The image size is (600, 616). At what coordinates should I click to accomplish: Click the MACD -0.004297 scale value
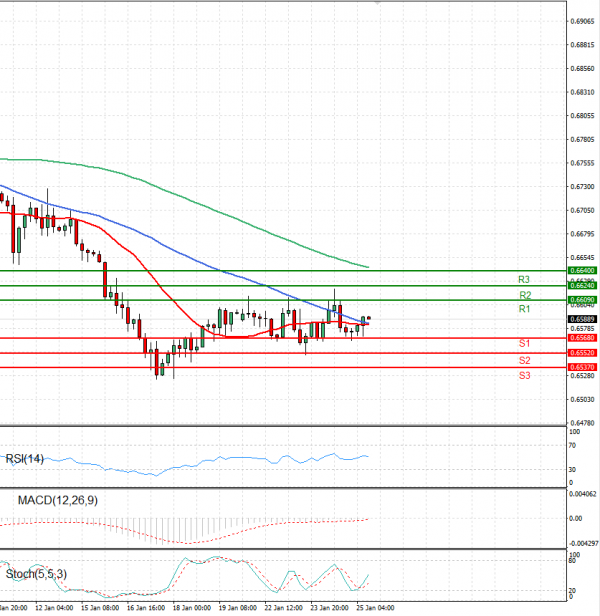click(x=583, y=543)
